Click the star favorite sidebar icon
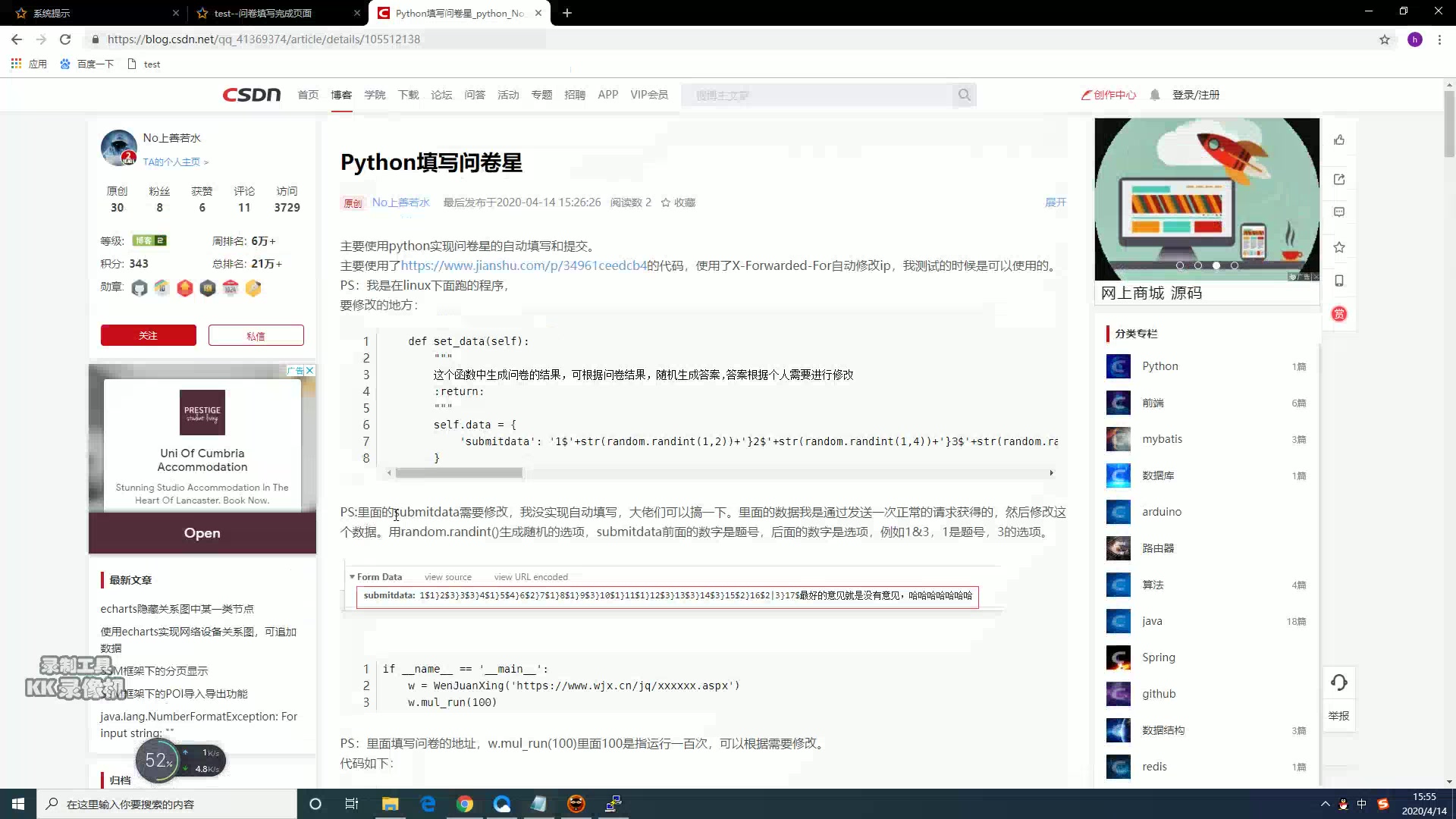Viewport: 1456px width, 819px height. [1339, 247]
